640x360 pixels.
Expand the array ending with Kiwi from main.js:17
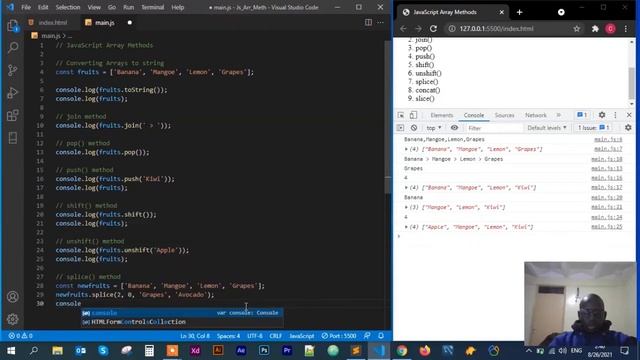tap(406, 188)
